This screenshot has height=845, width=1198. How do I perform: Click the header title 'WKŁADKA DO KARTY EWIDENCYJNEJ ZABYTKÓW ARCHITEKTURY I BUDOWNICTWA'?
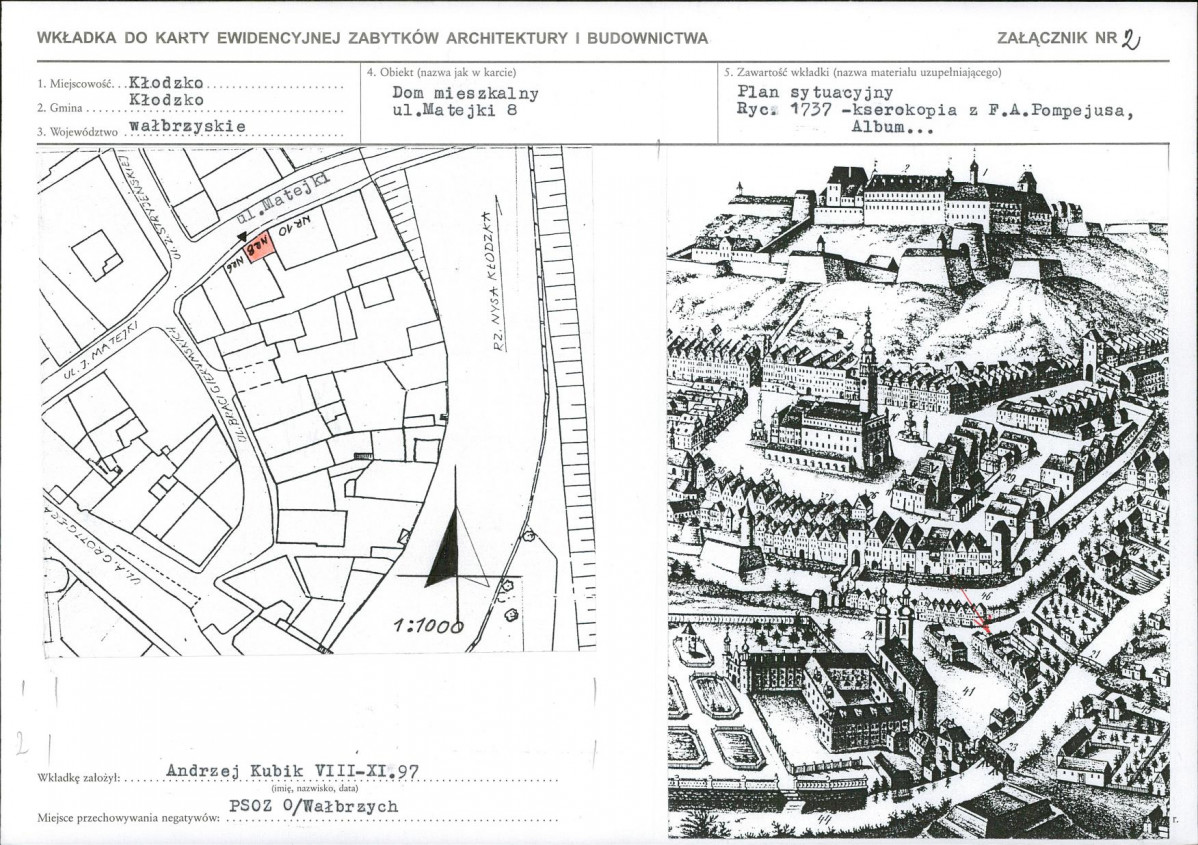[x=373, y=38]
